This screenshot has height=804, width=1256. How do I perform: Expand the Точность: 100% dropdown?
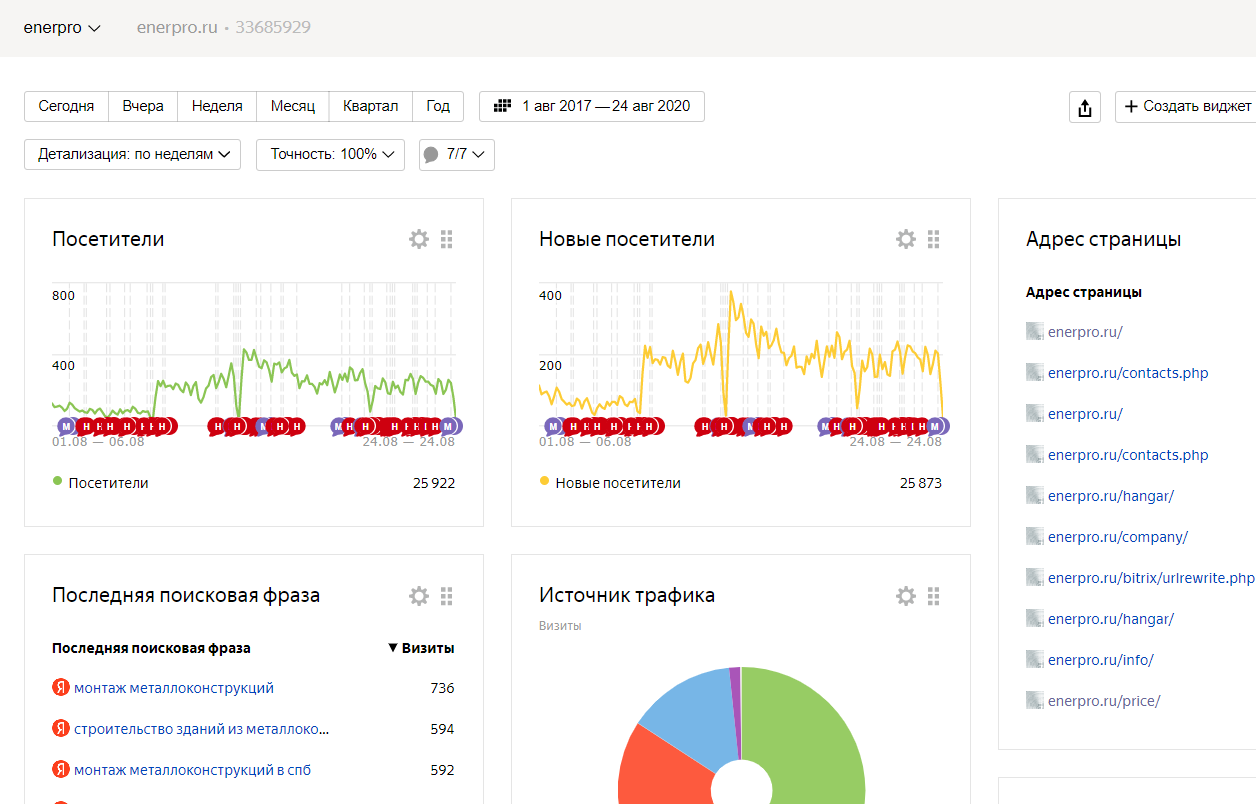[x=331, y=155]
